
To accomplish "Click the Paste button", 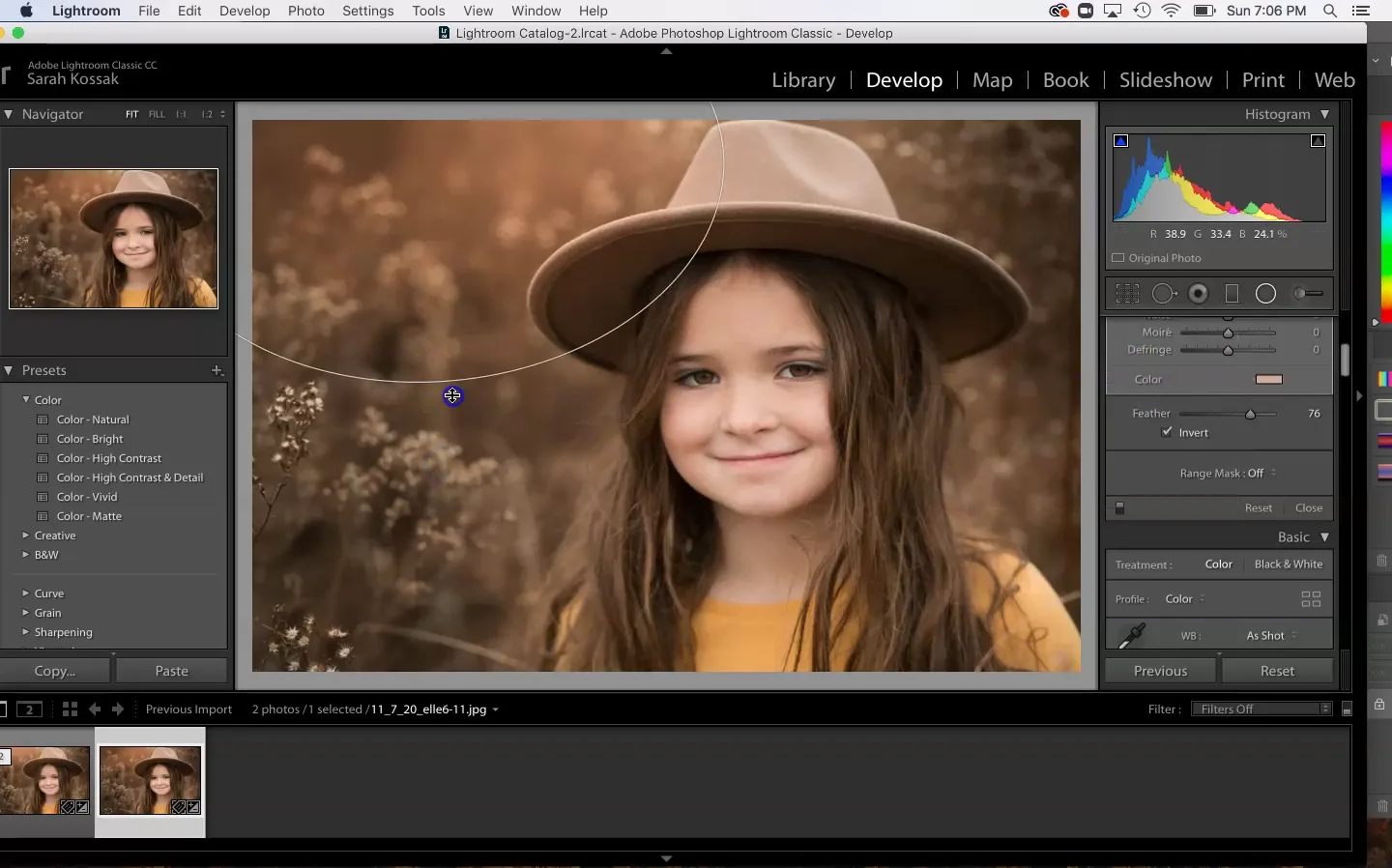I will point(172,671).
